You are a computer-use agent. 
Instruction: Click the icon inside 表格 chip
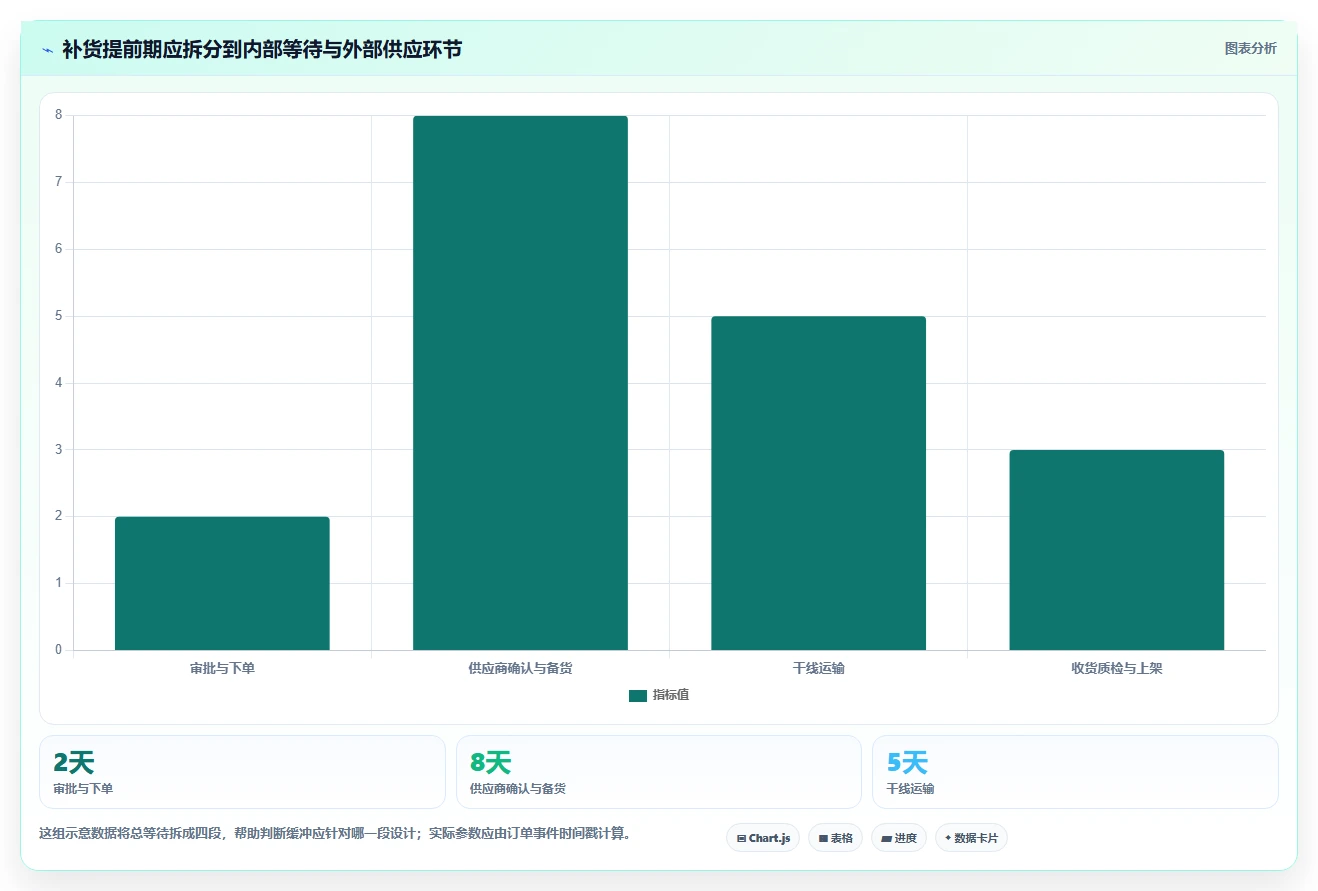coord(823,839)
